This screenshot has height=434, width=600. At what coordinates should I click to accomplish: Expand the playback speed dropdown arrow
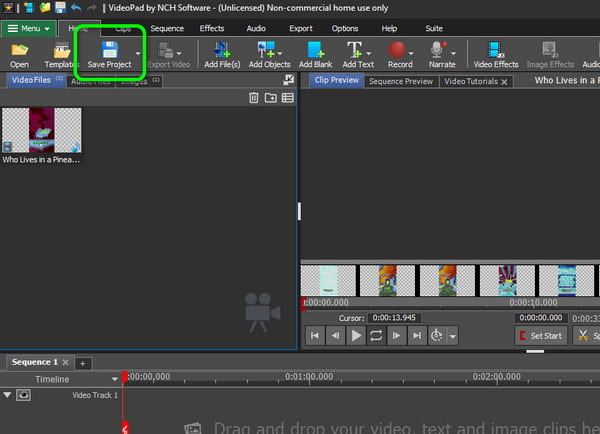(x=453, y=336)
